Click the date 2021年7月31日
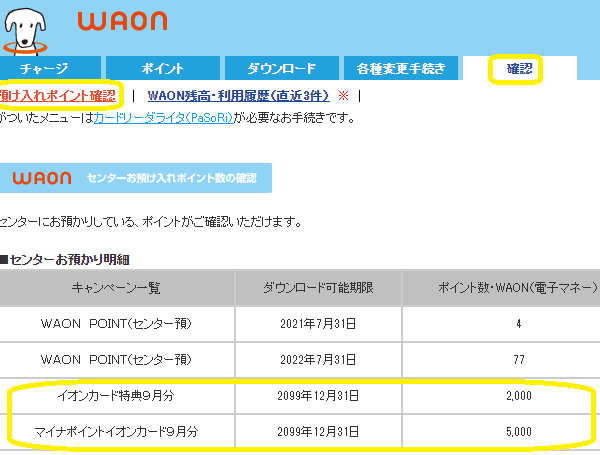Image resolution: width=600 pixels, height=455 pixels. coord(318,324)
